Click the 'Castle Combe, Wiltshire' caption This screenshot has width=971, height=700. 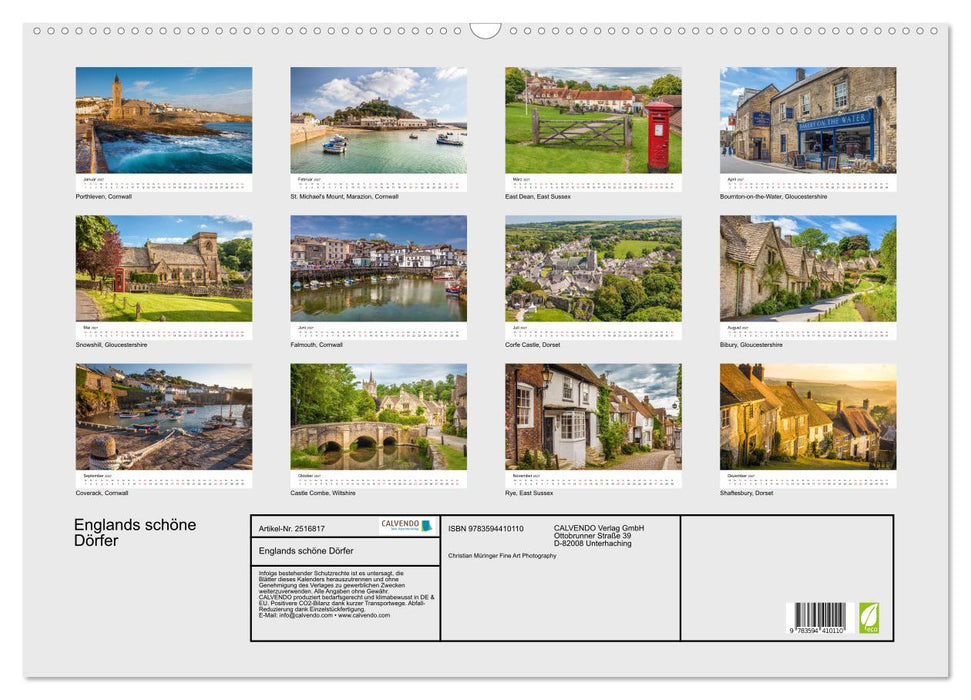[x=323, y=493]
